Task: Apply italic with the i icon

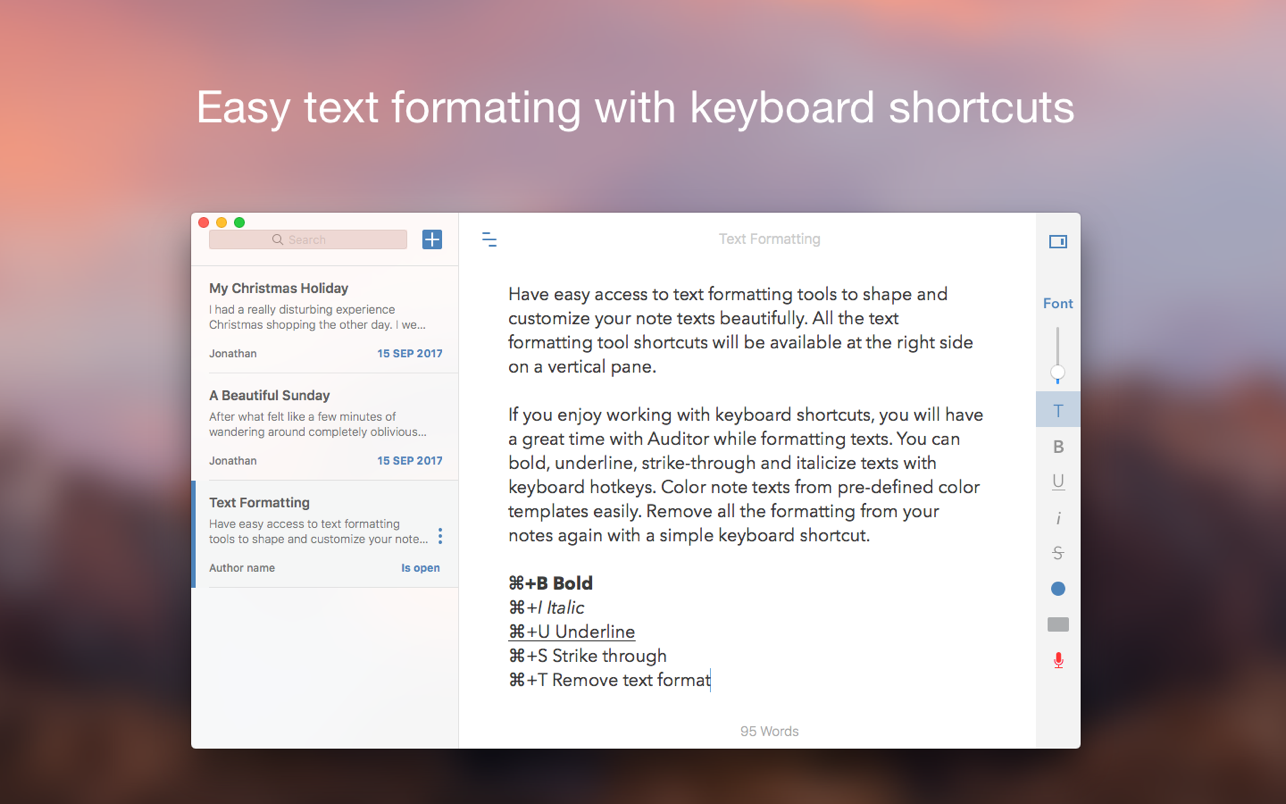Action: coord(1058,518)
